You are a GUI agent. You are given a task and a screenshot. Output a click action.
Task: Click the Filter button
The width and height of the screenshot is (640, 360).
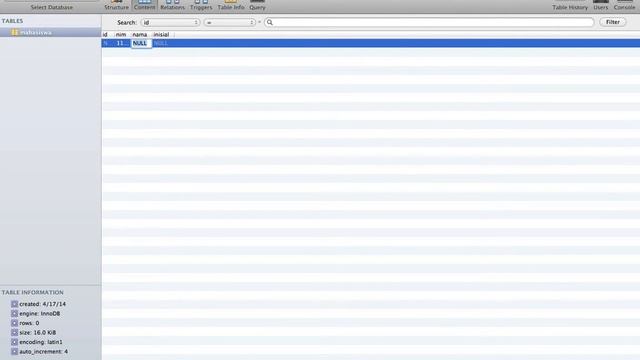pyautogui.click(x=612, y=22)
